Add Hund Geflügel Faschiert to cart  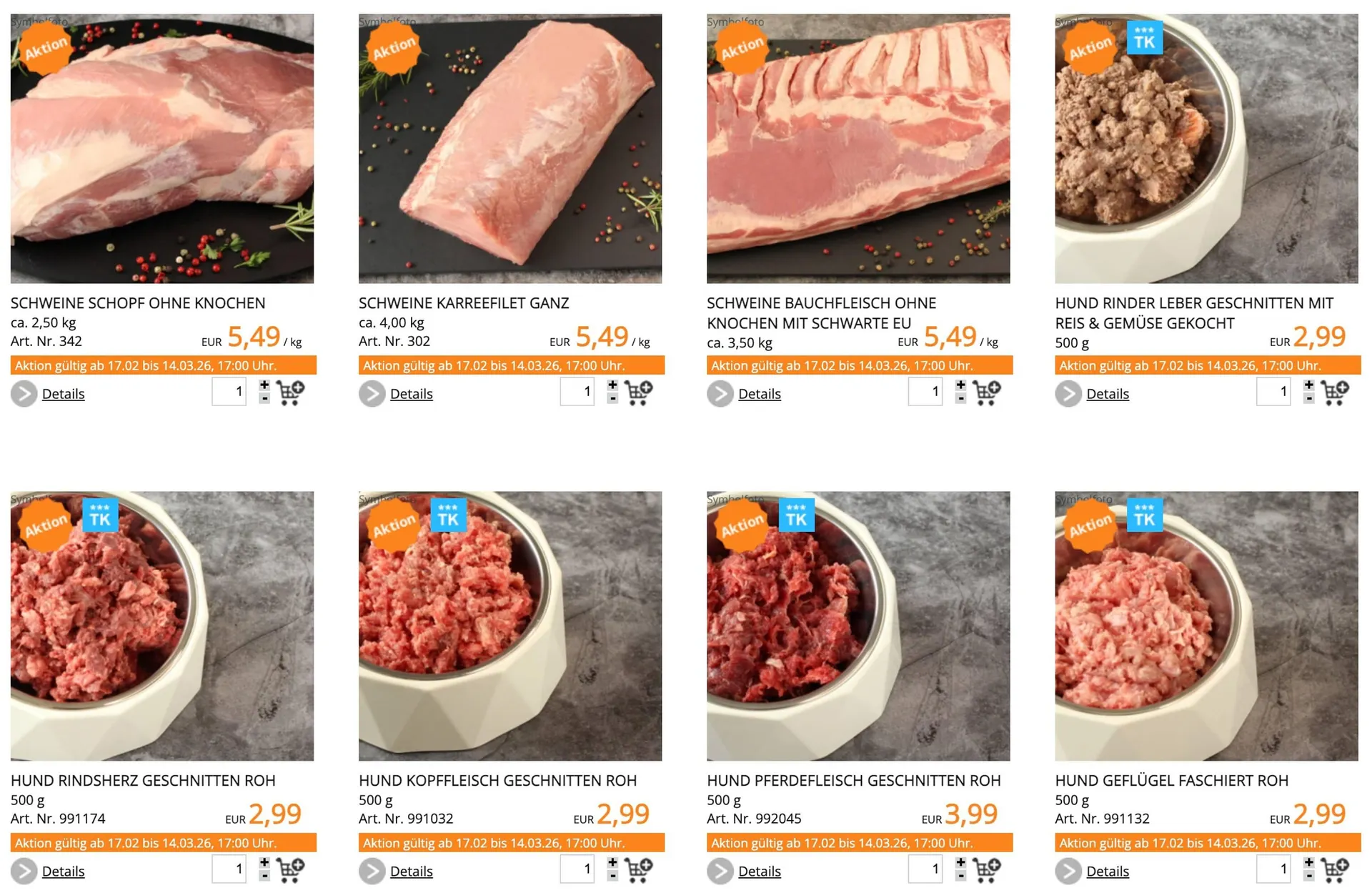click(1334, 869)
